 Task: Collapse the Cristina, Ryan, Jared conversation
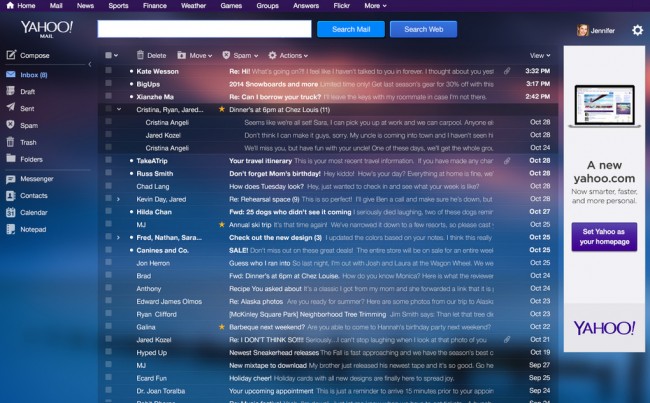(119, 109)
